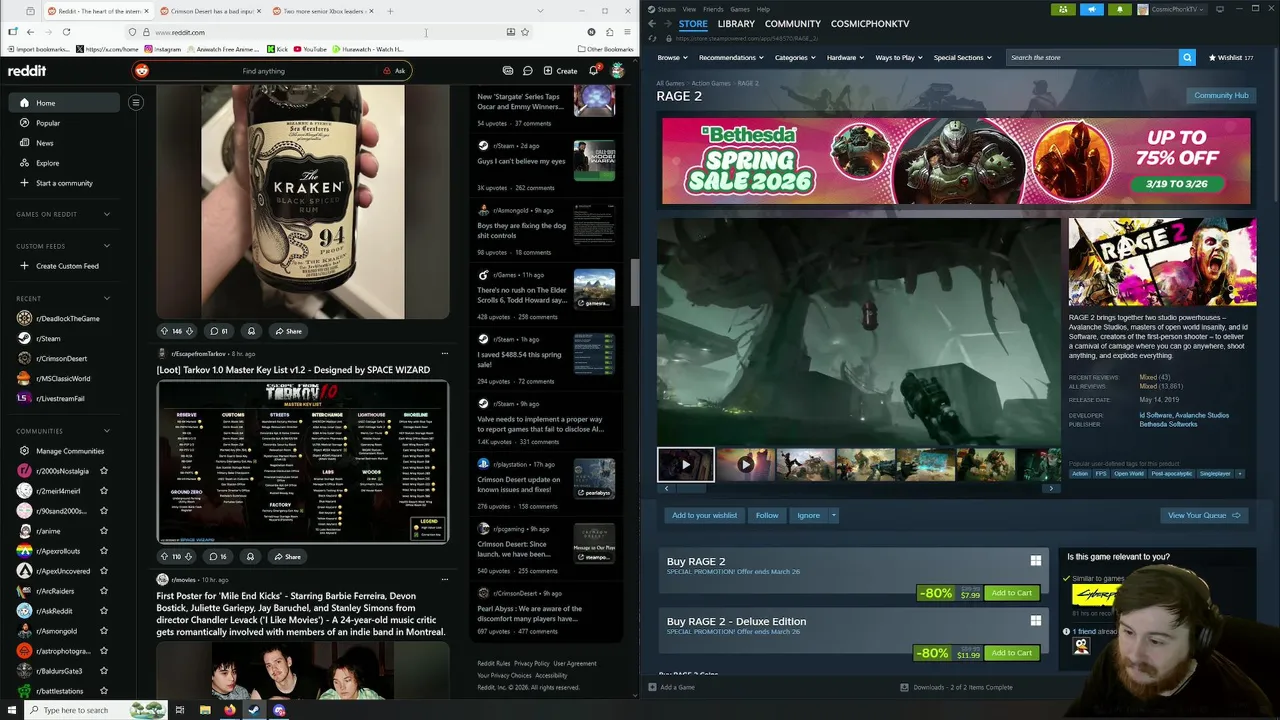1280x720 pixels.
Task: Open Steam Friends menu
Action: point(713,9)
